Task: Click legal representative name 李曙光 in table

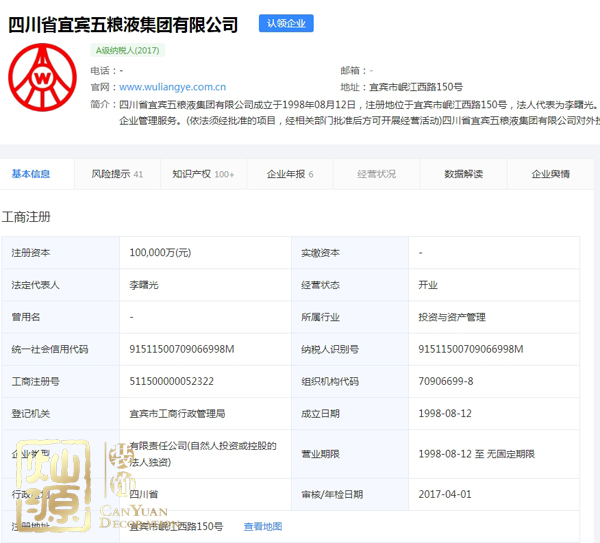Action: [144, 285]
